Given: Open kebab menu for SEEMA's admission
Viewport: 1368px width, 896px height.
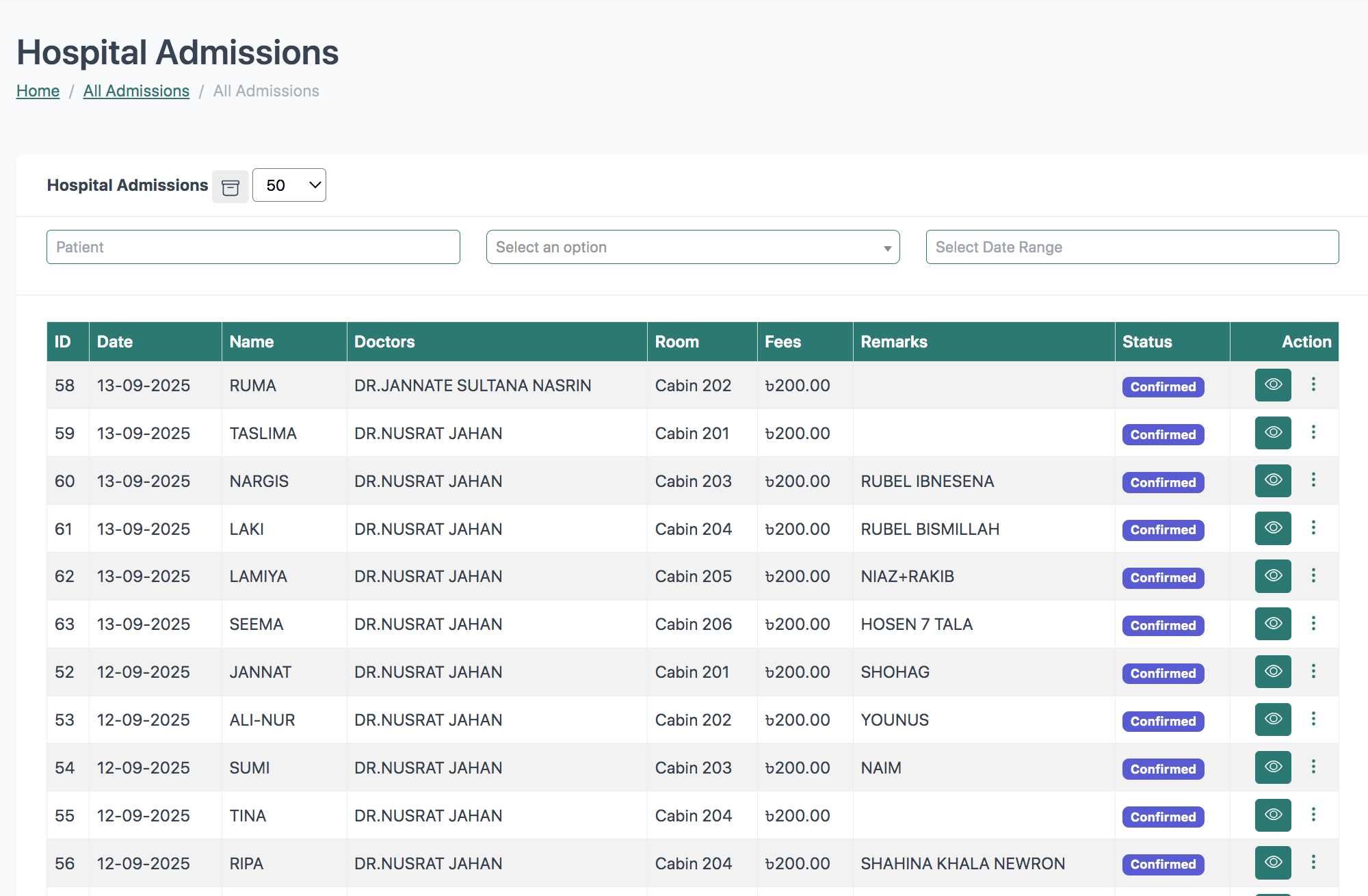Looking at the screenshot, I should (1313, 624).
